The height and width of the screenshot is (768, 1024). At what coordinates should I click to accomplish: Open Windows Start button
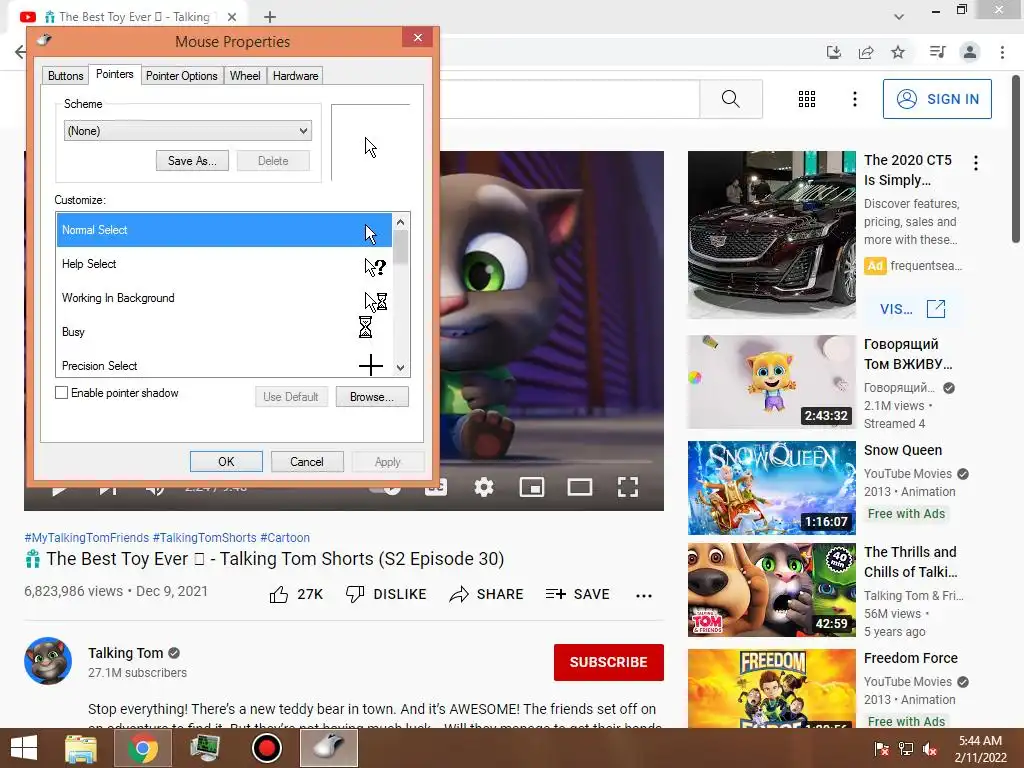tap(24, 748)
